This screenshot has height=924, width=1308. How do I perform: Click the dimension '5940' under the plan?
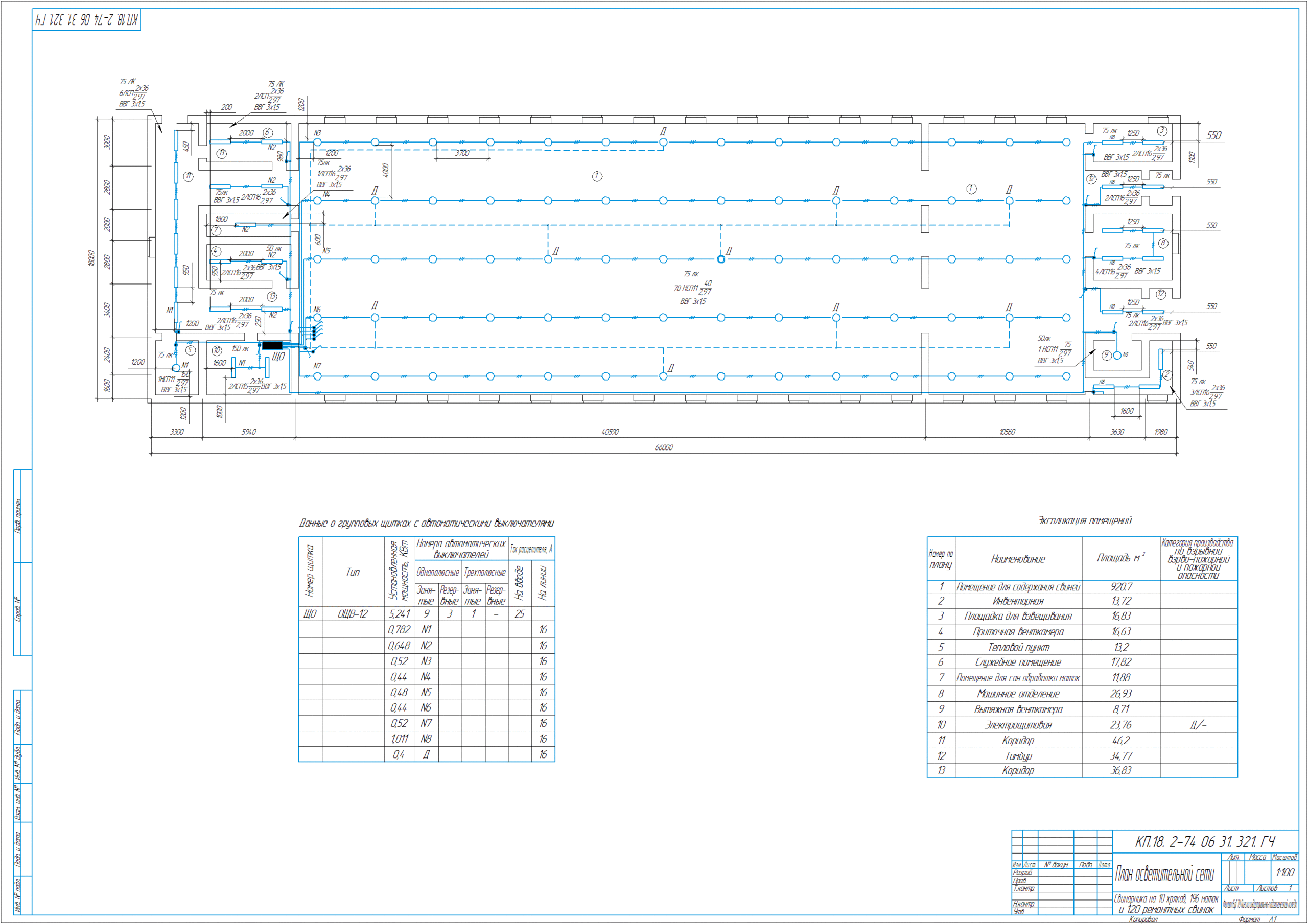[x=249, y=432]
